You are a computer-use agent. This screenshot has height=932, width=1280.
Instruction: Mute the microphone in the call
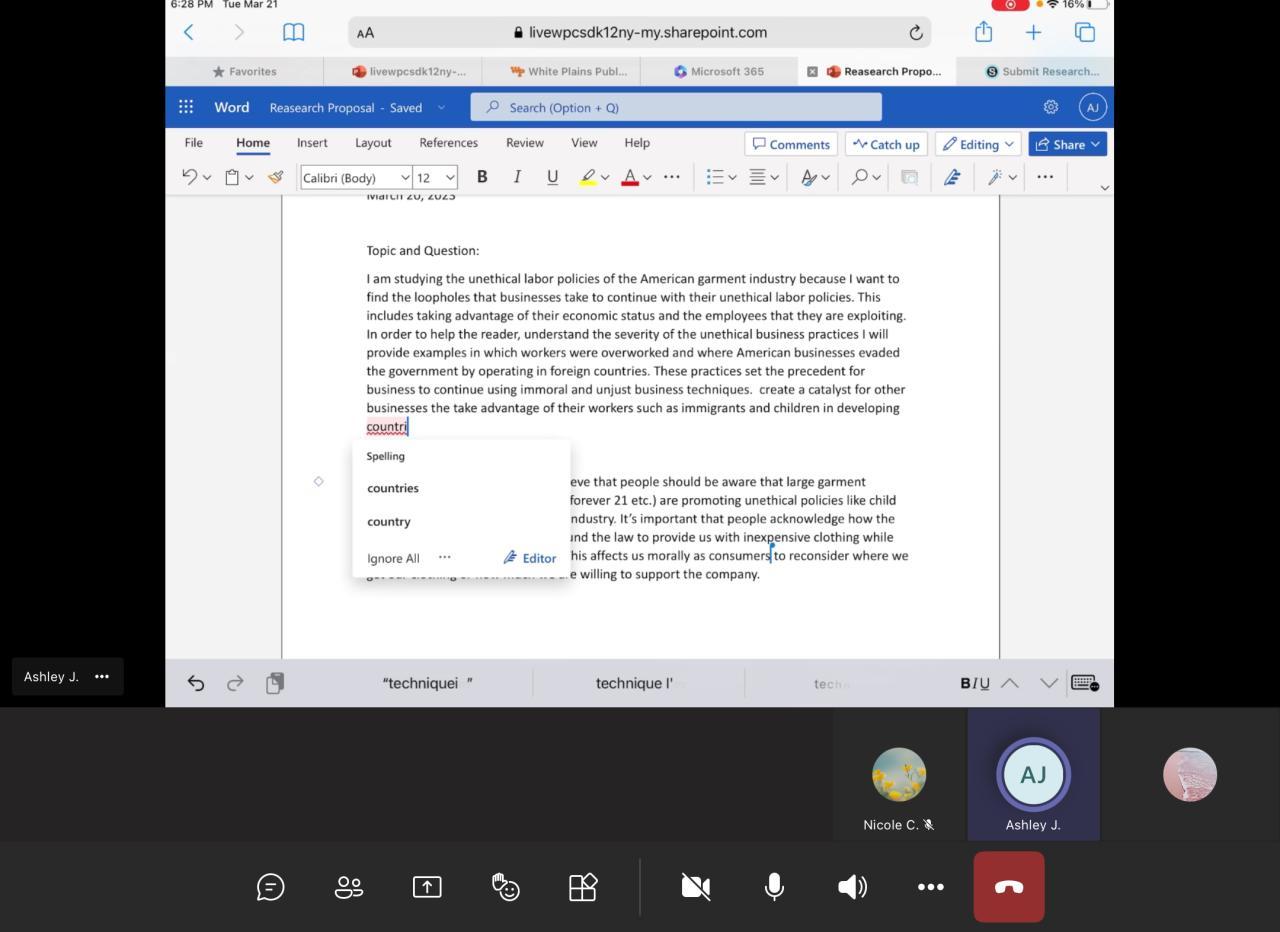(x=774, y=887)
